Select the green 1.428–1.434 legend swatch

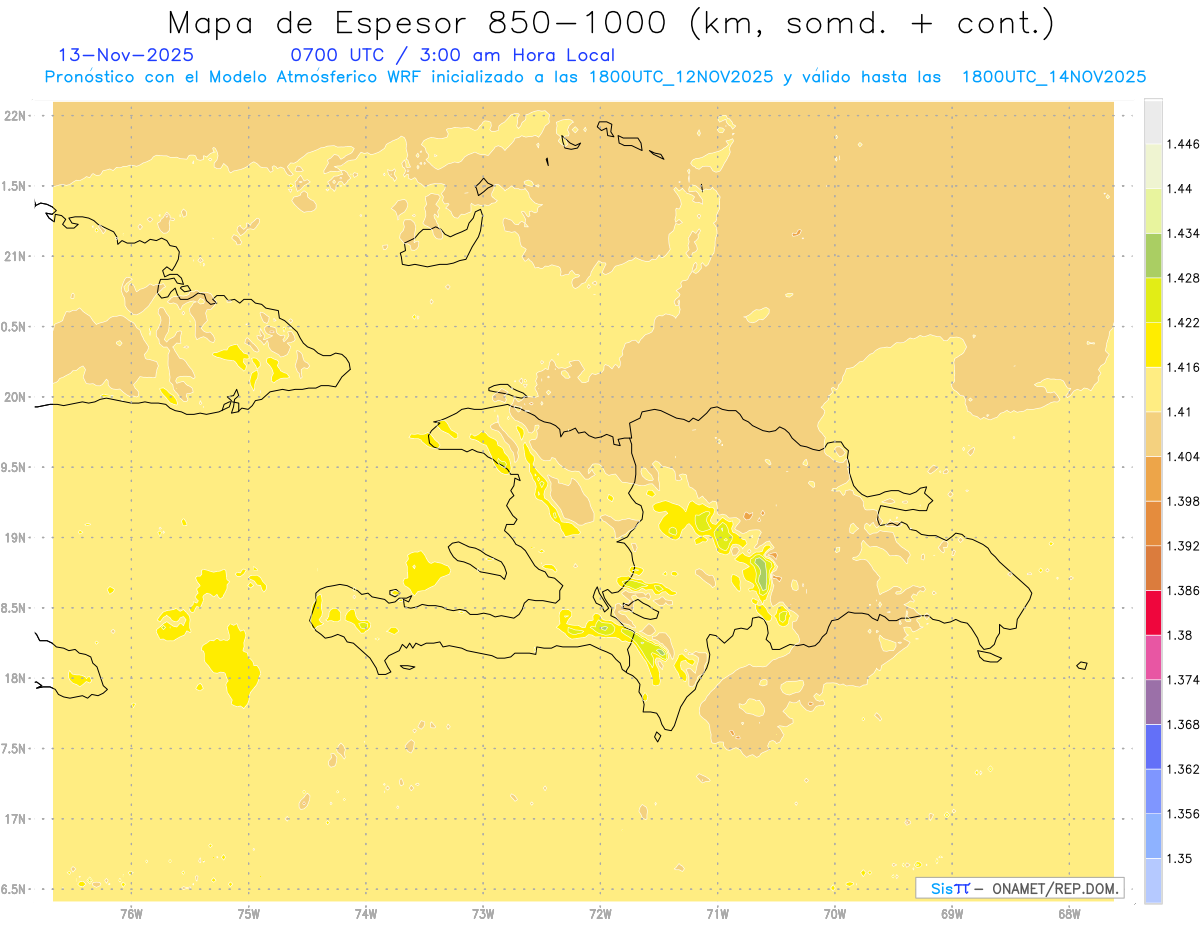[1153, 255]
